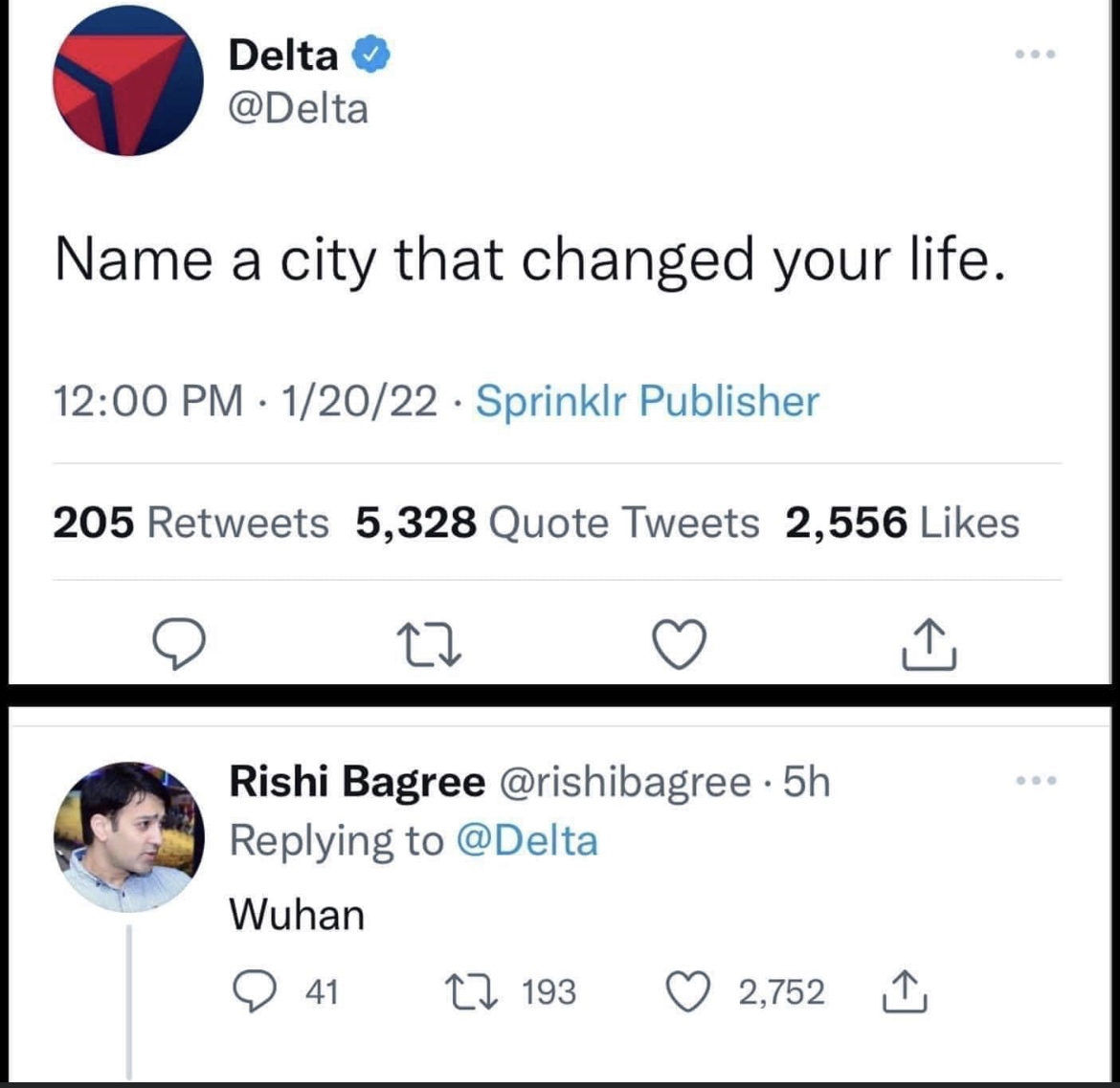Click Delta's blue verified badge
The height and width of the screenshot is (1088, 1120).
(372, 56)
